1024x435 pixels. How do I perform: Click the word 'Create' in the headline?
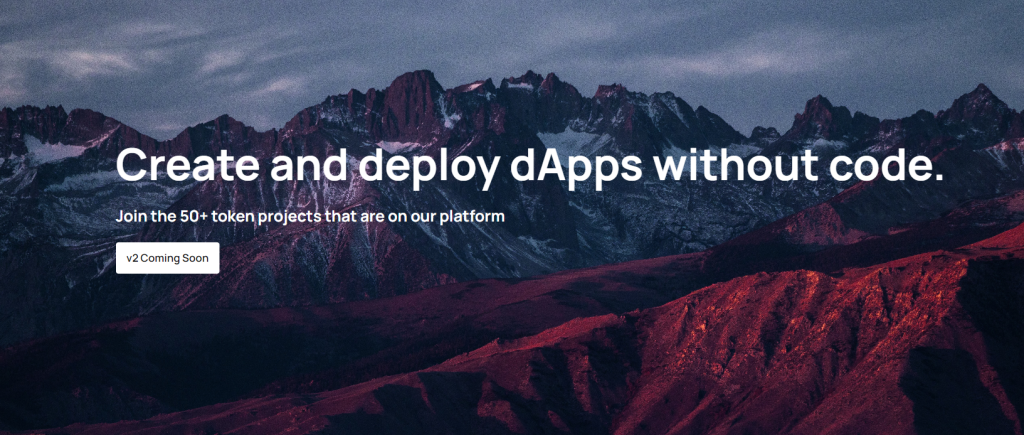coord(187,165)
